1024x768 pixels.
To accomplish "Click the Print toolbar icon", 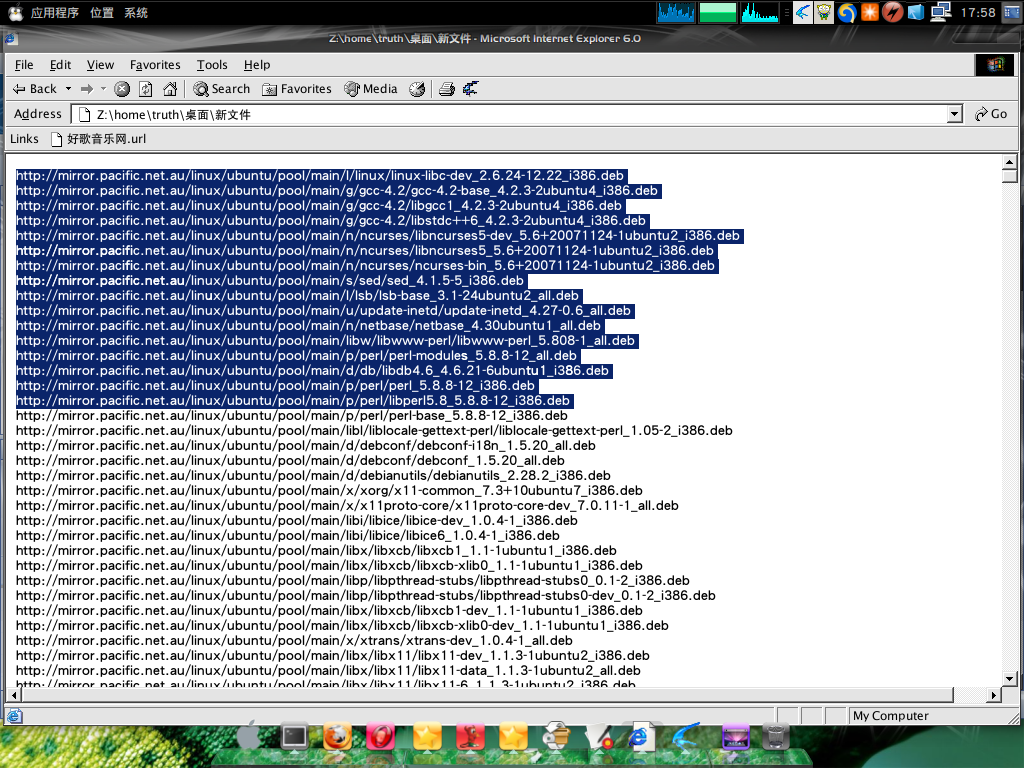I will click(447, 89).
